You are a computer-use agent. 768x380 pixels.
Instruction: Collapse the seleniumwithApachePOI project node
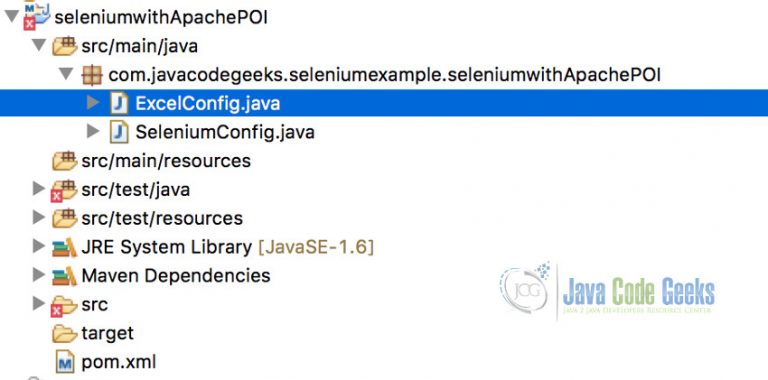click(x=11, y=17)
